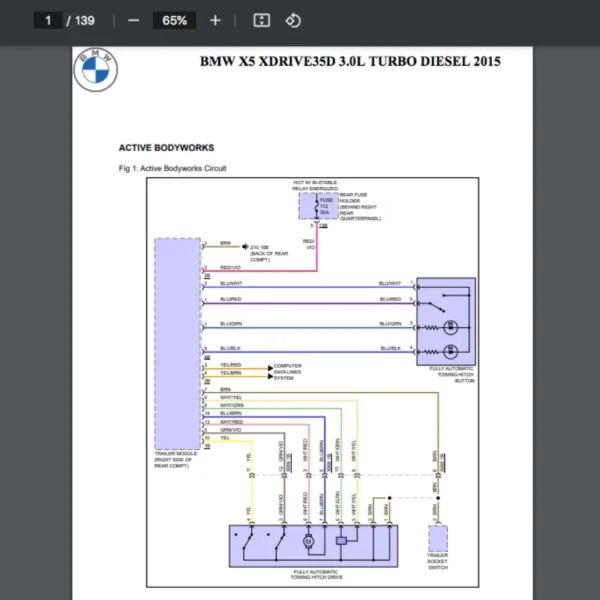The image size is (600, 600).
Task: Click the Rear Fuse Holder label
Action: [355, 203]
